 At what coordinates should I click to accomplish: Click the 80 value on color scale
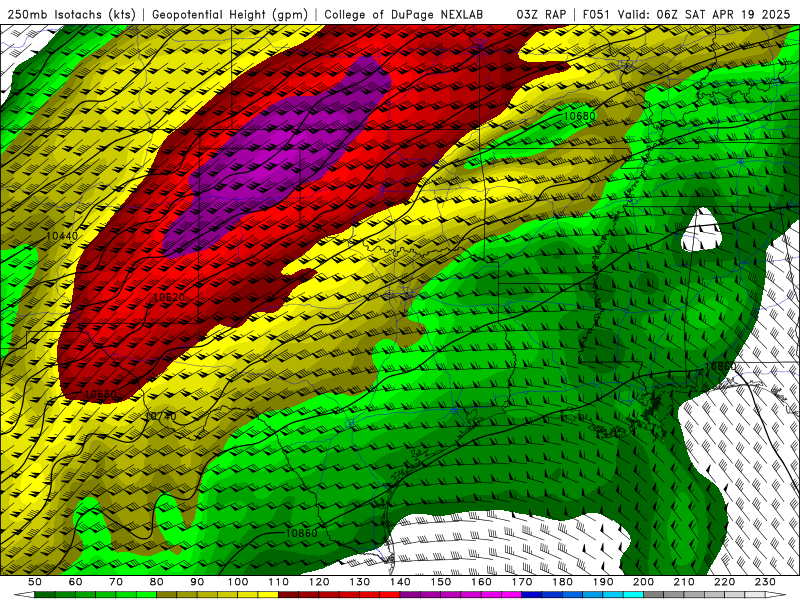pos(157,582)
